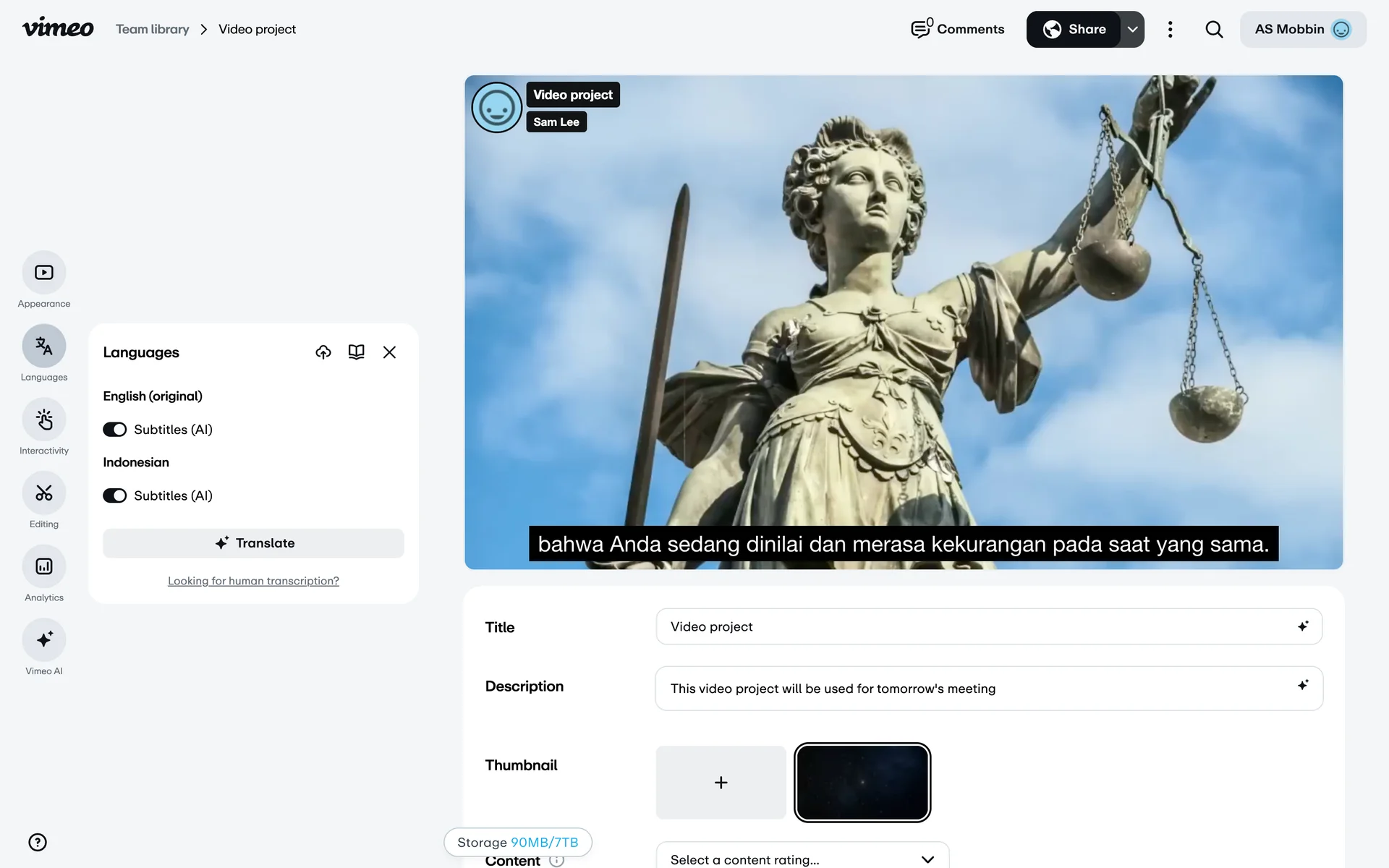
Task: Open the Vimeo AI panel
Action: tap(44, 640)
